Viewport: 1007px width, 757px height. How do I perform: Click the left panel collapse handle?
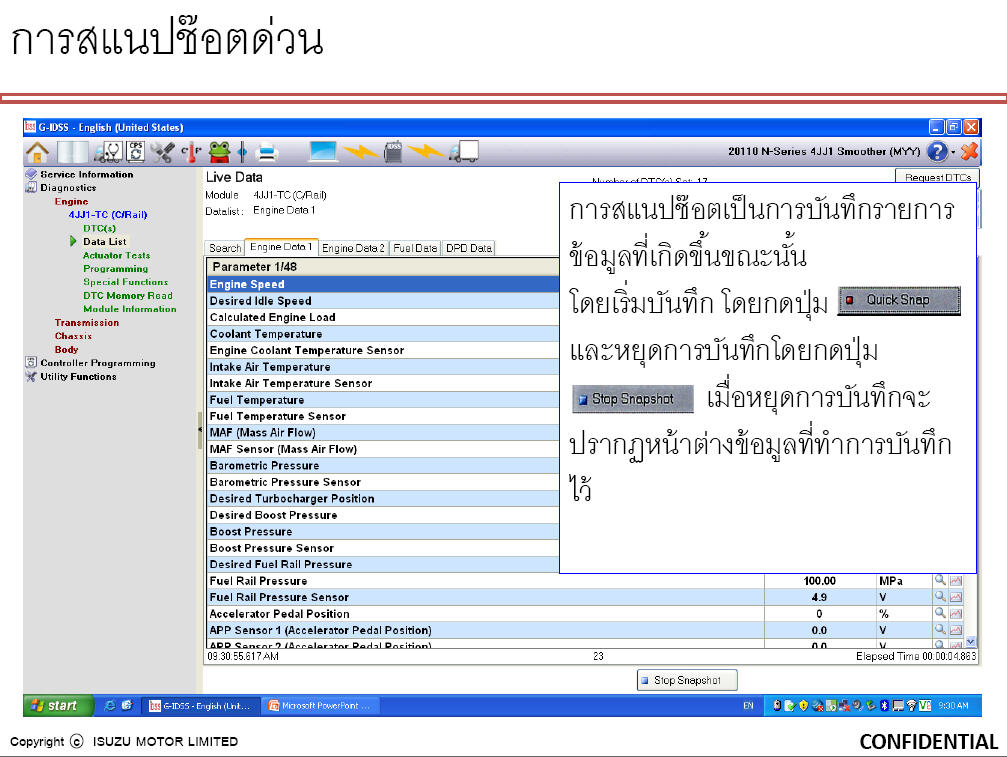199,430
